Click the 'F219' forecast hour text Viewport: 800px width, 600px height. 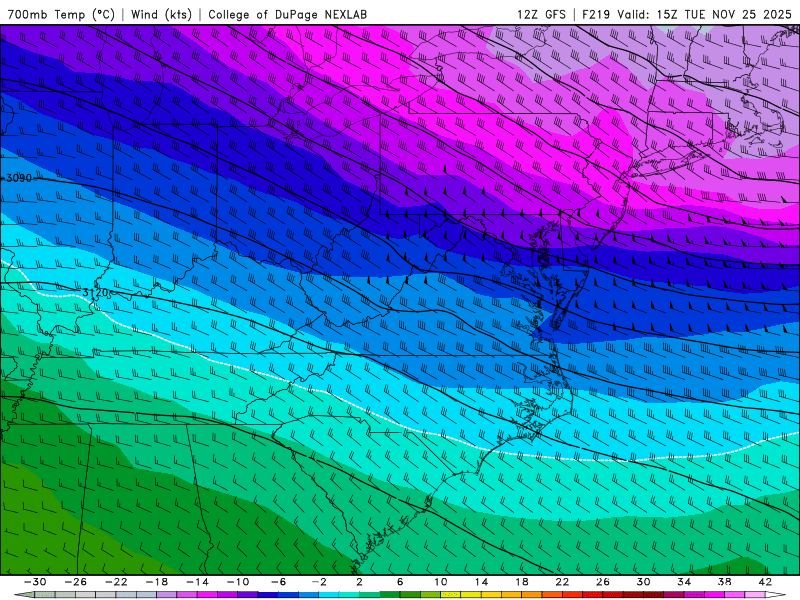click(x=596, y=14)
